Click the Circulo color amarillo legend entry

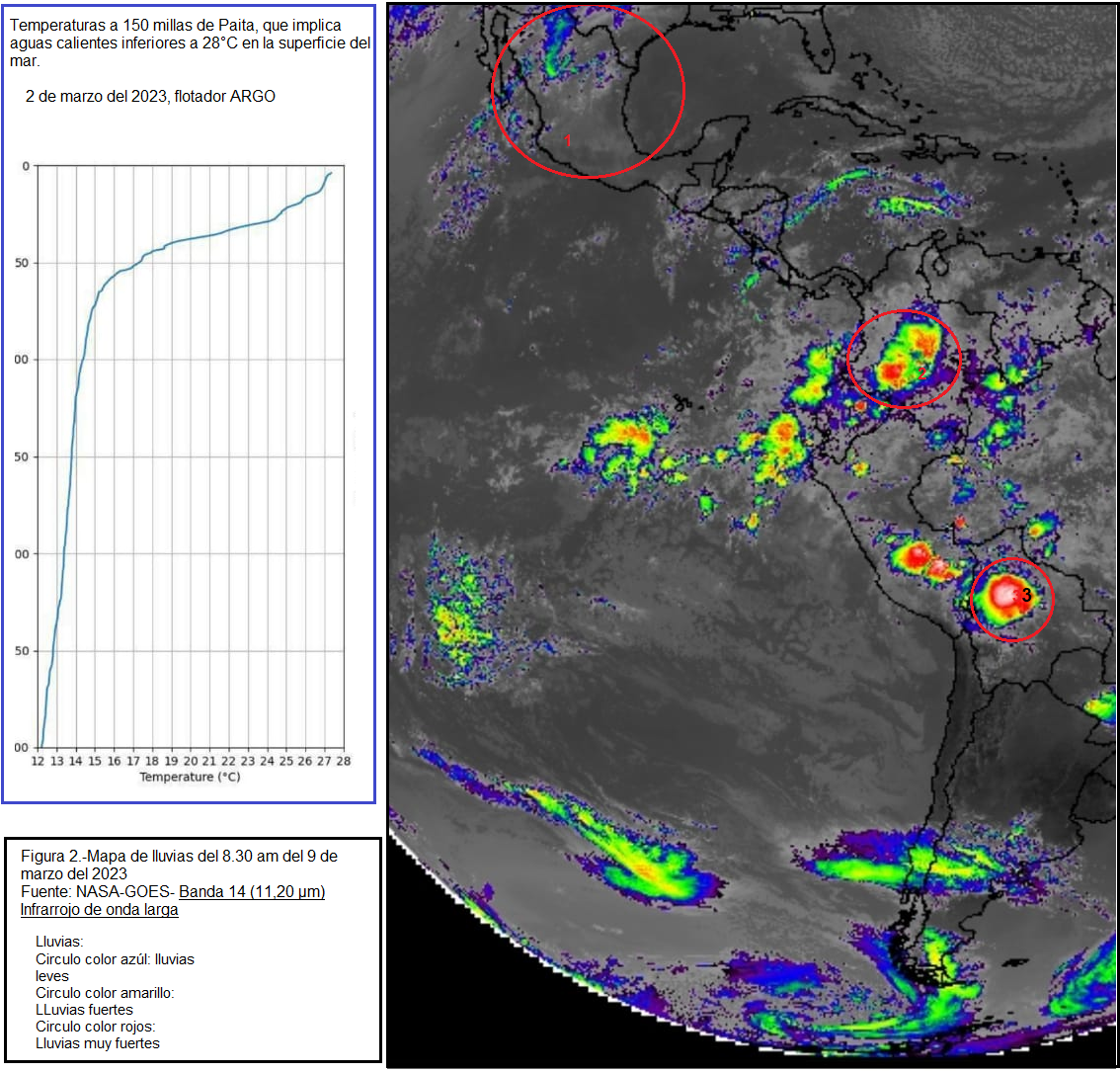pos(104,993)
